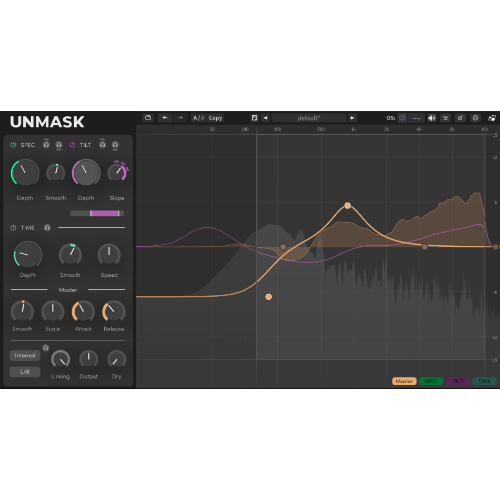Click the Master Scale knob
The height and width of the screenshot is (500, 500).
click(x=53, y=312)
